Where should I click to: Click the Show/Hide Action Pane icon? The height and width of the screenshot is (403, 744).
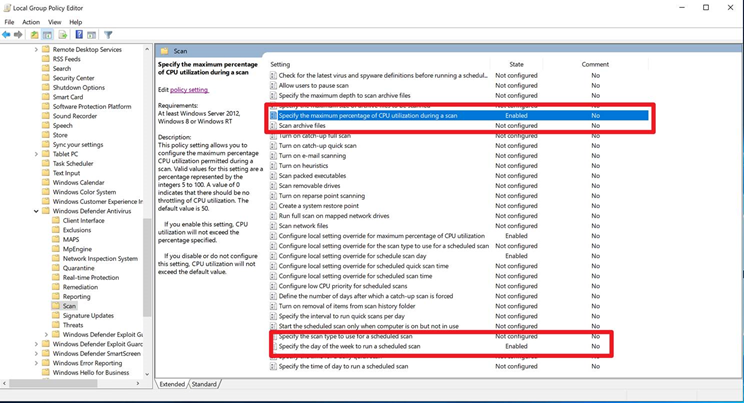[92, 35]
